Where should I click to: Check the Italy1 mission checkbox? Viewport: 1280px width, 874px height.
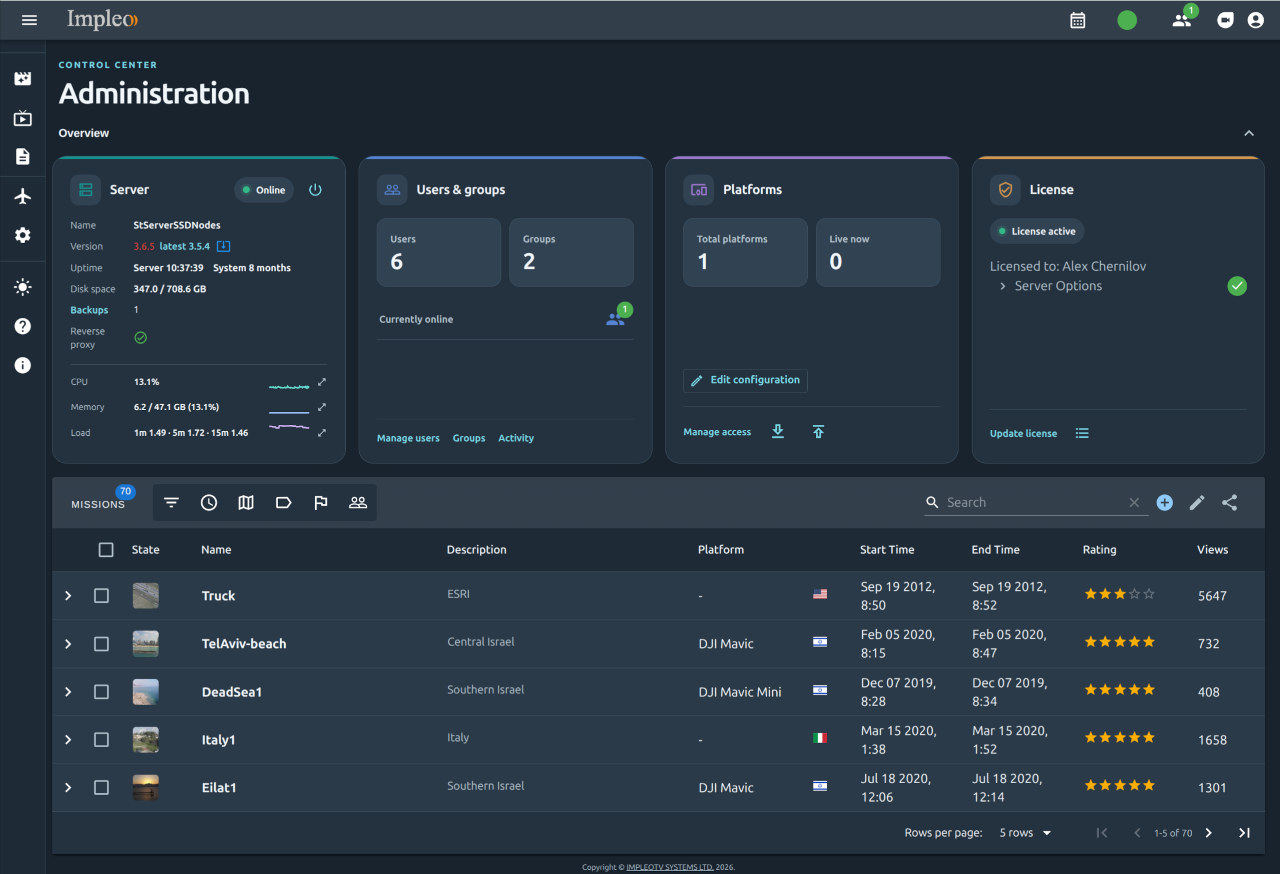[x=101, y=740]
